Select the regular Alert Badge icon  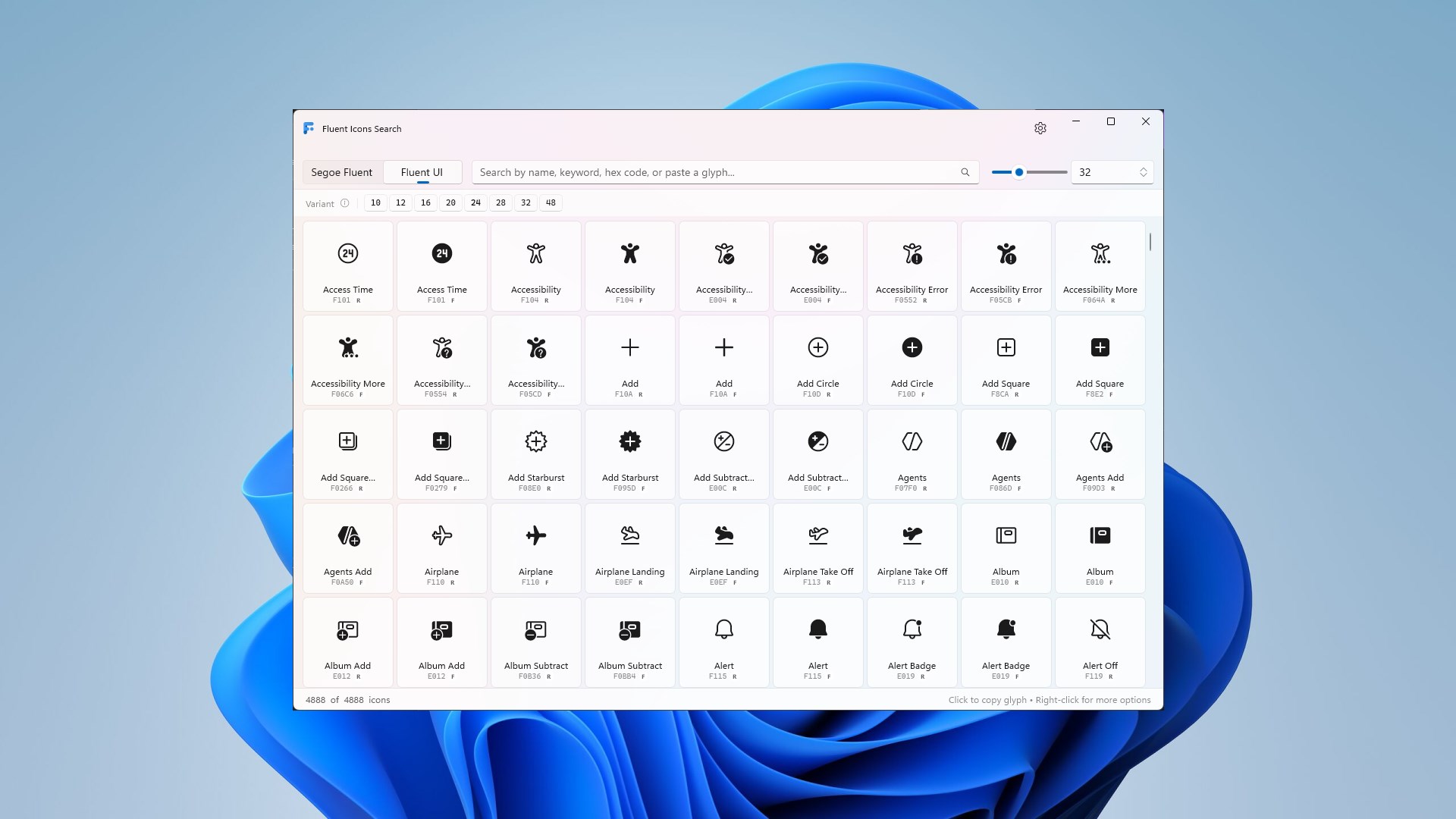[x=912, y=642]
